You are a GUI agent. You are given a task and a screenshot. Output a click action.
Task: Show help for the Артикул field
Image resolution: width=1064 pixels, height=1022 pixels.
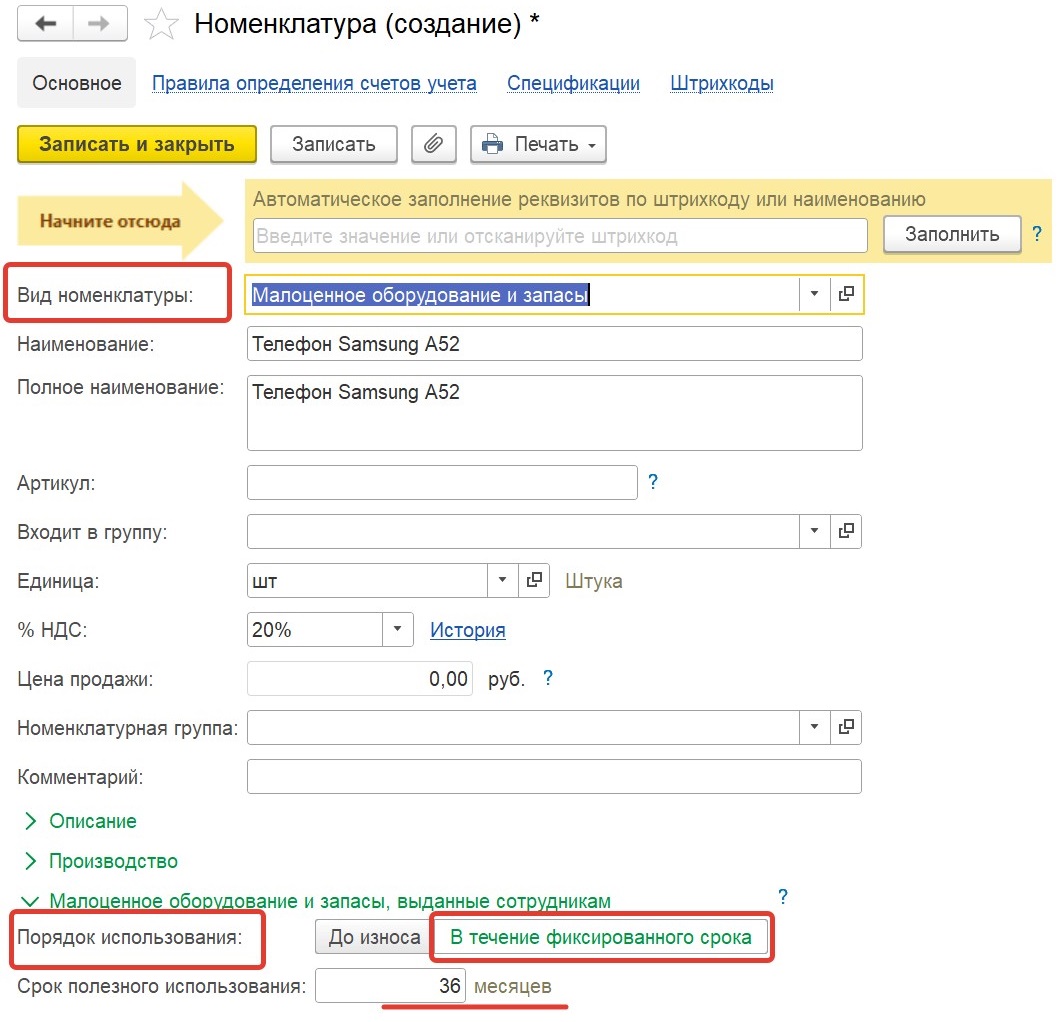pos(652,482)
